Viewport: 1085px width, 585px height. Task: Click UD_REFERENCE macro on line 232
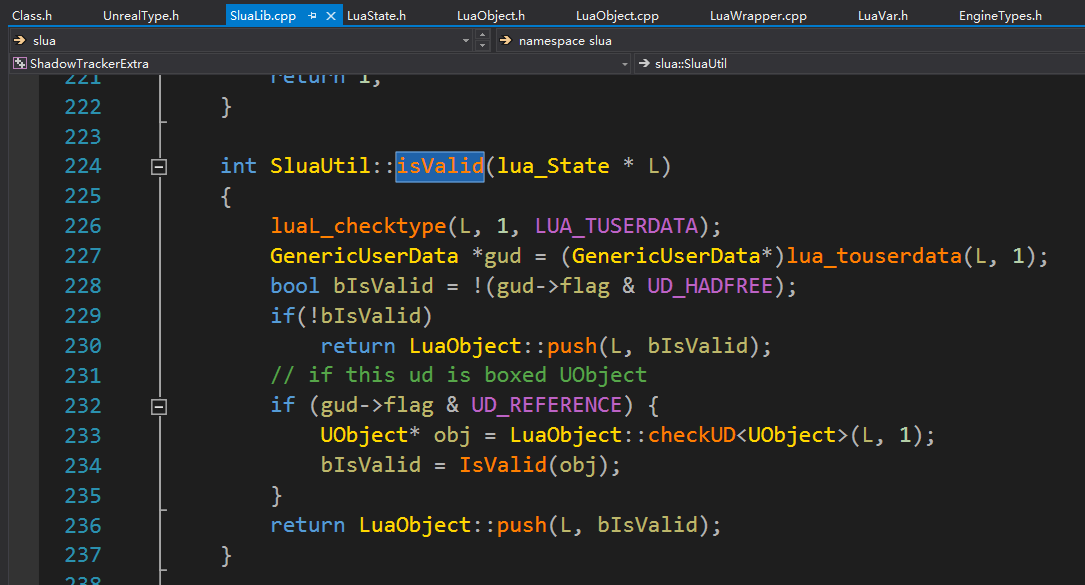pyautogui.click(x=547, y=405)
